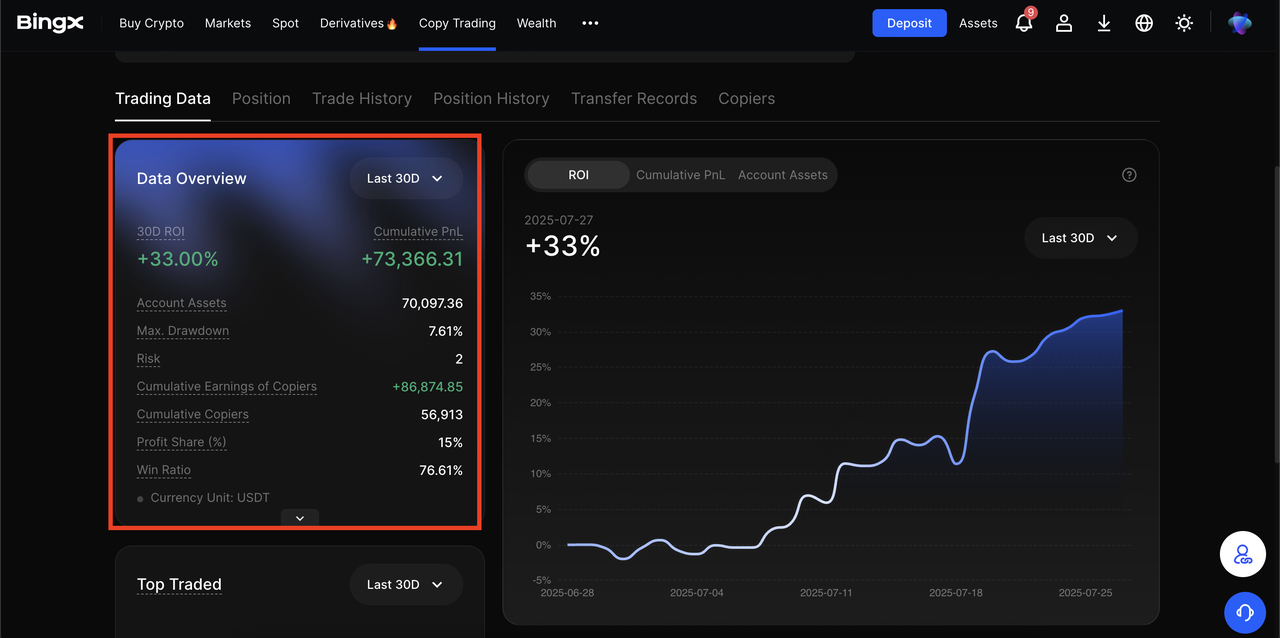Image resolution: width=1280 pixels, height=638 pixels.
Task: Click the blue Deposit button
Action: tap(909, 23)
